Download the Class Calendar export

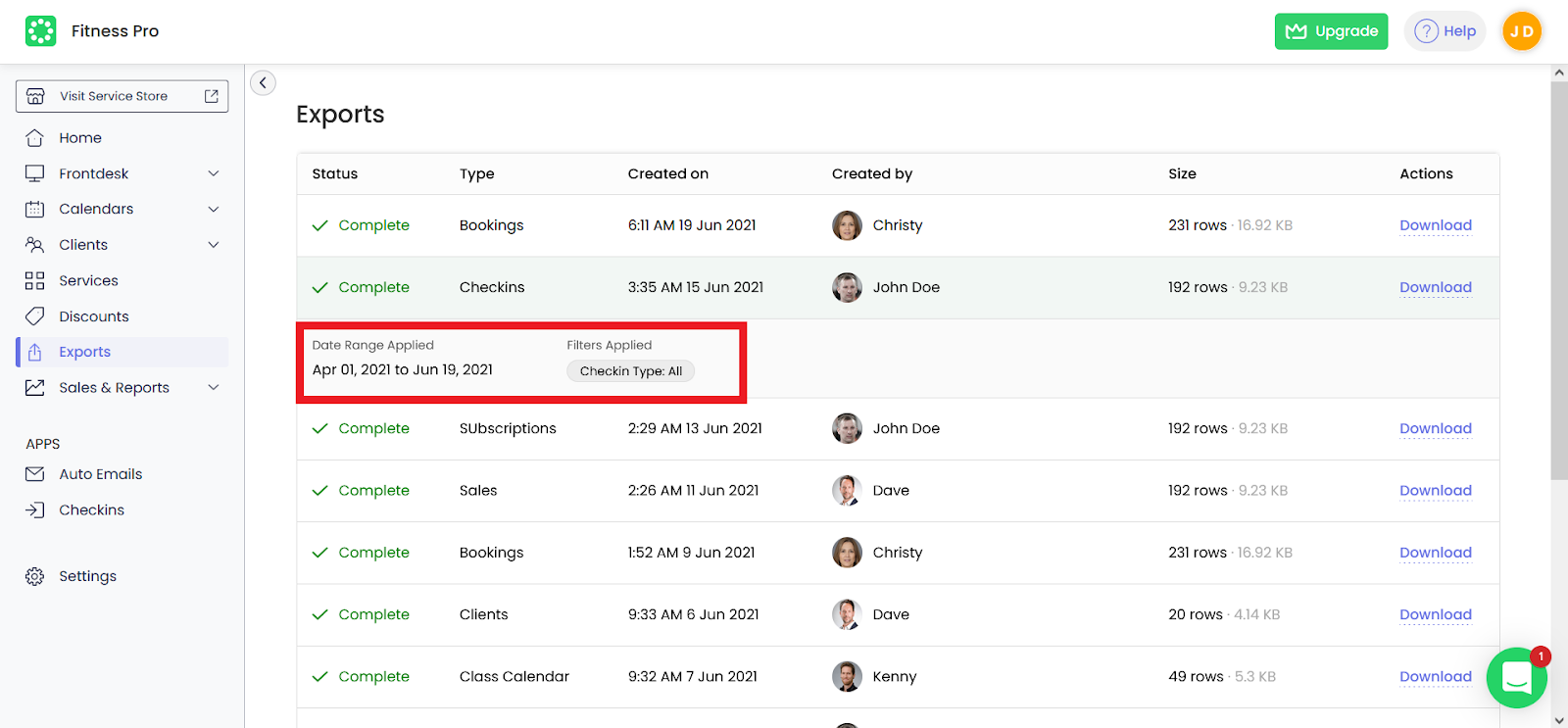click(1436, 676)
